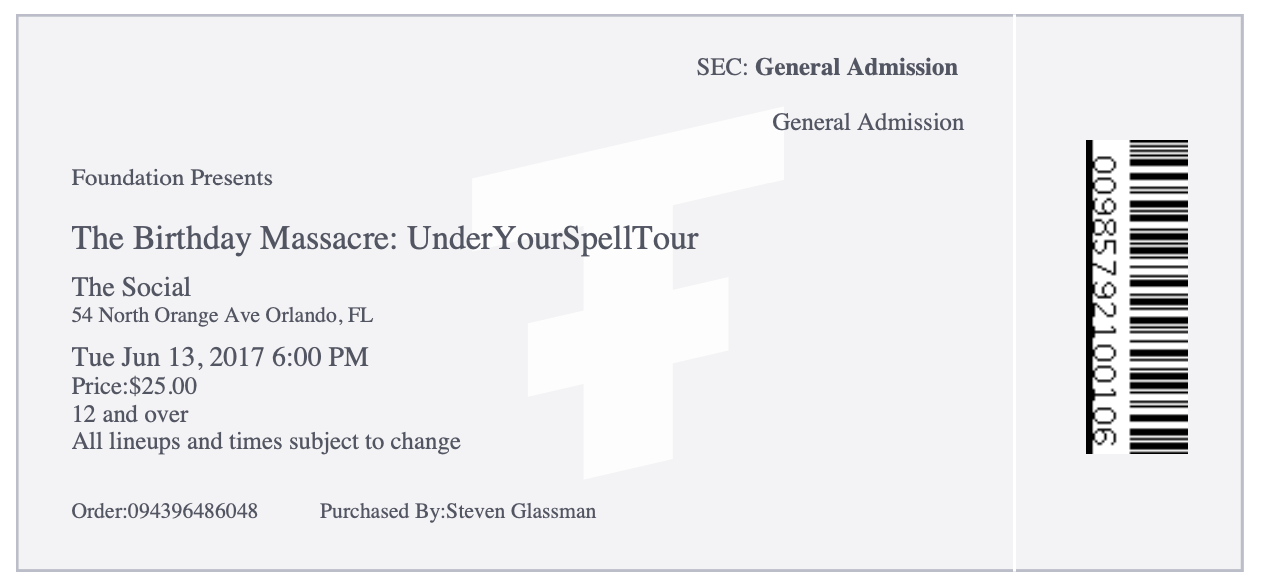Viewport: 1266px width, 588px height.
Task: Click the ticket barcode
Action: coord(1158,297)
